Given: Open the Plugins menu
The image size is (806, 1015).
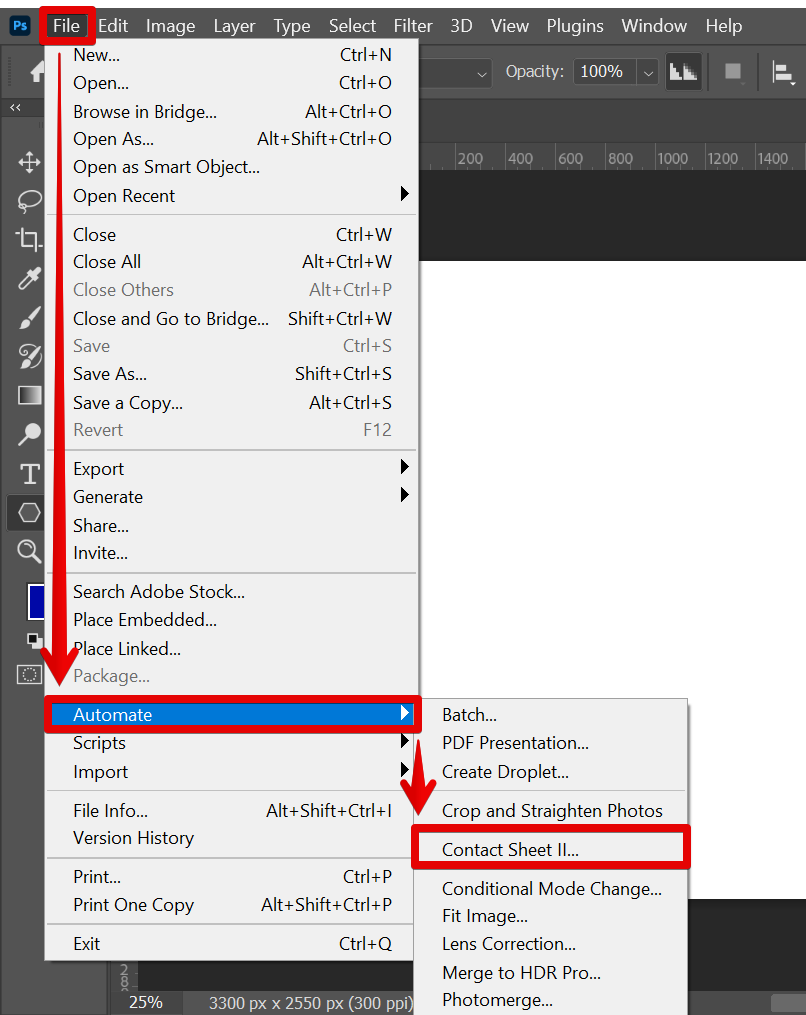Looking at the screenshot, I should click(x=575, y=26).
